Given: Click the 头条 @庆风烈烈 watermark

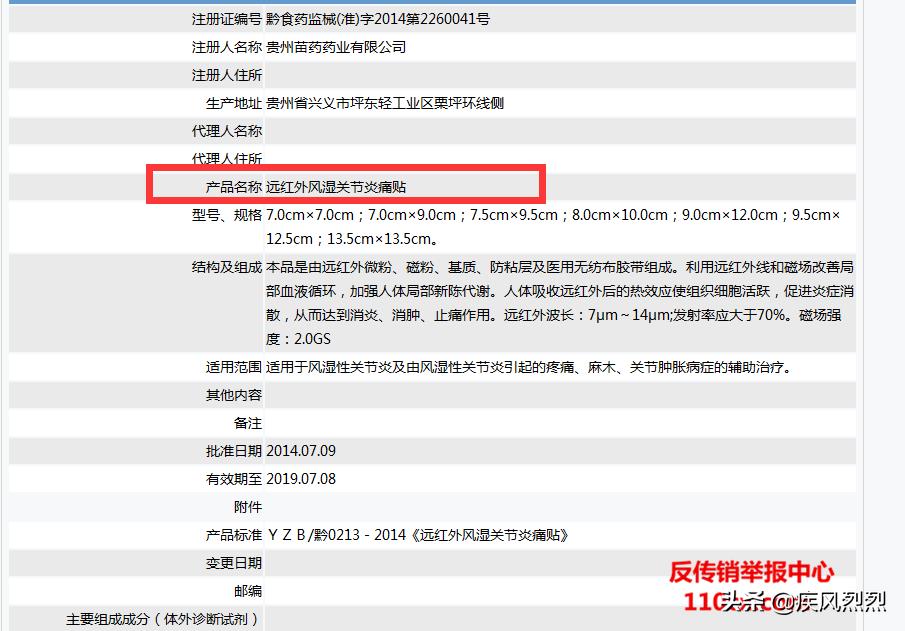Looking at the screenshot, I should 804,601.
